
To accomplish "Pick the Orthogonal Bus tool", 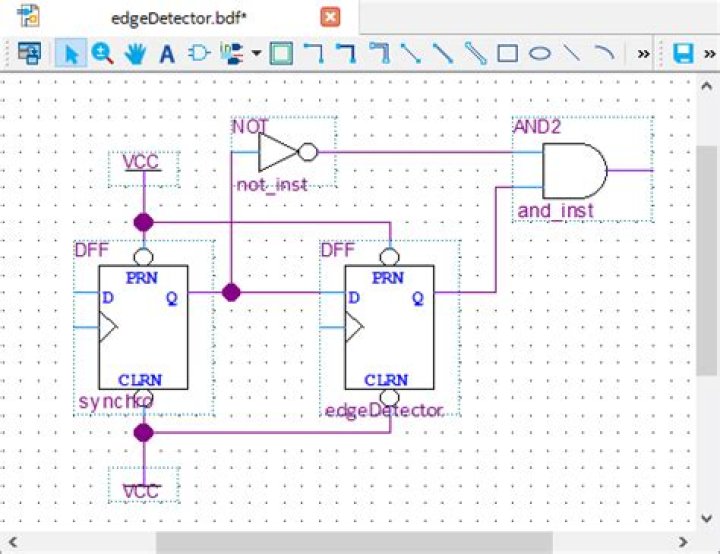I will point(347,53).
